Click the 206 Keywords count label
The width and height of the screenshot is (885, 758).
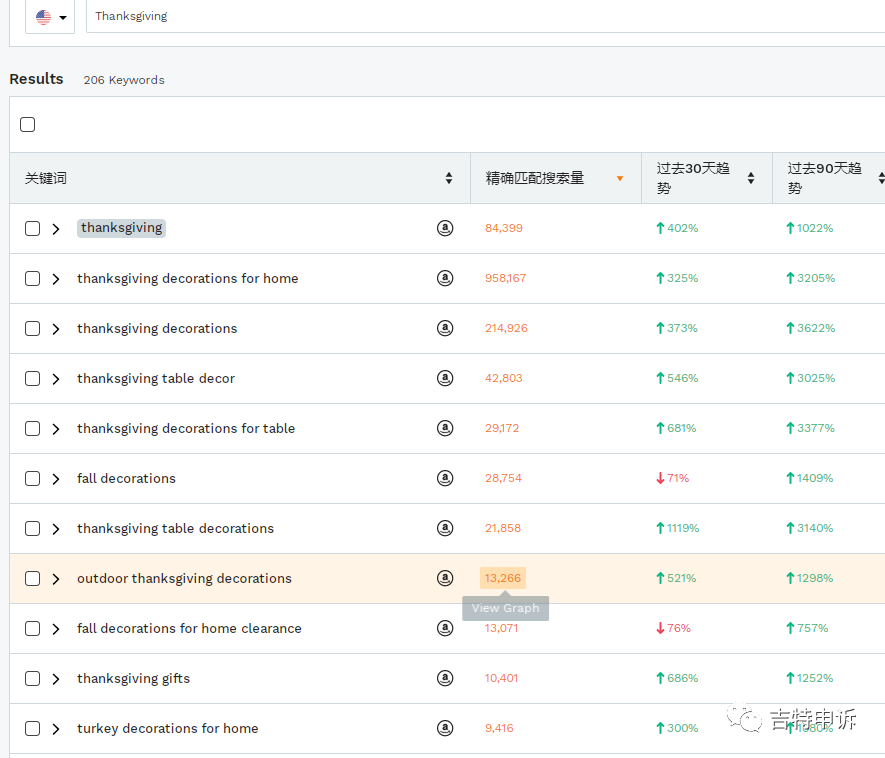[x=124, y=80]
